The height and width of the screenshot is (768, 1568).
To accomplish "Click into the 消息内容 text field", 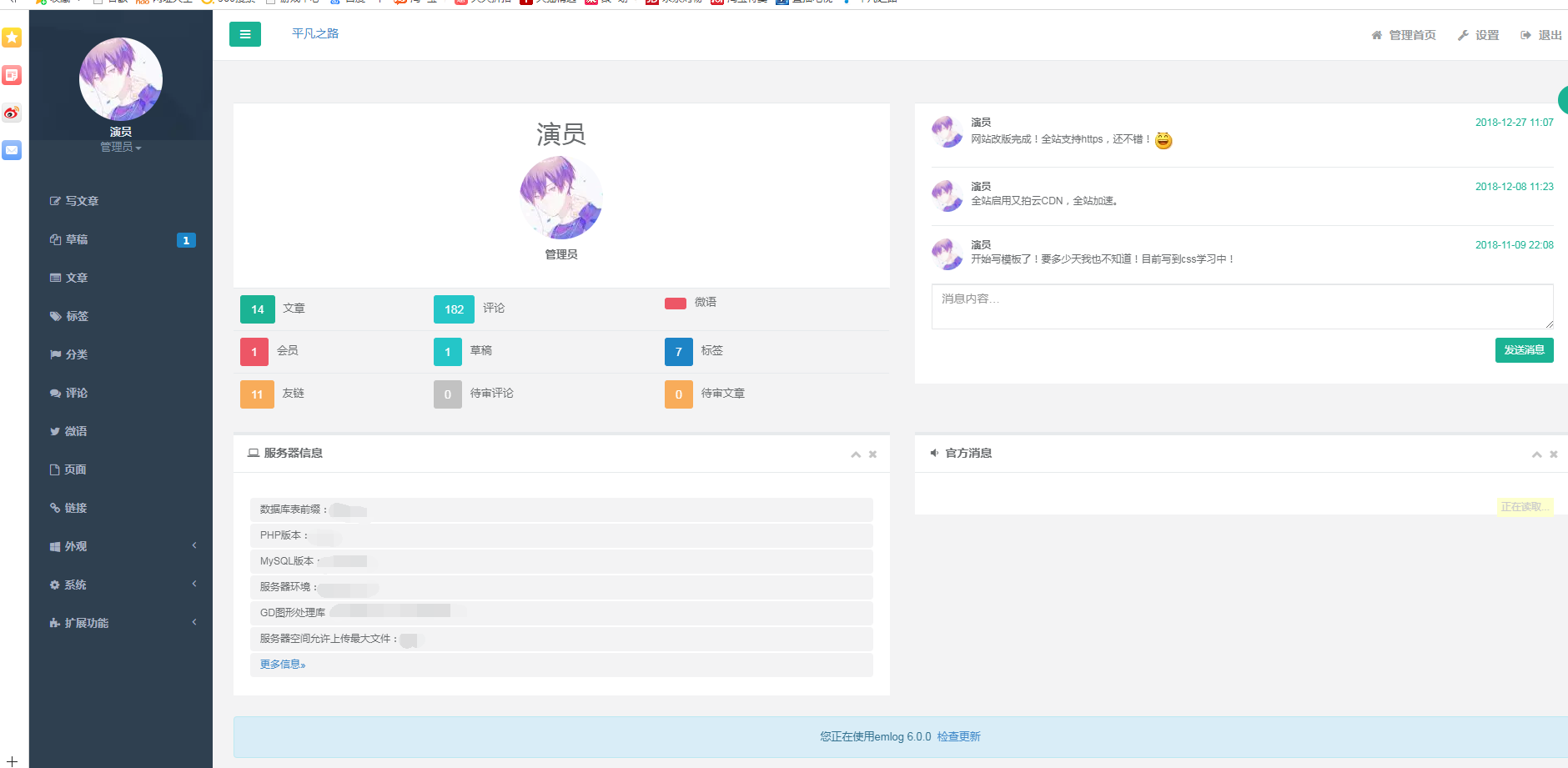I will click(1241, 306).
